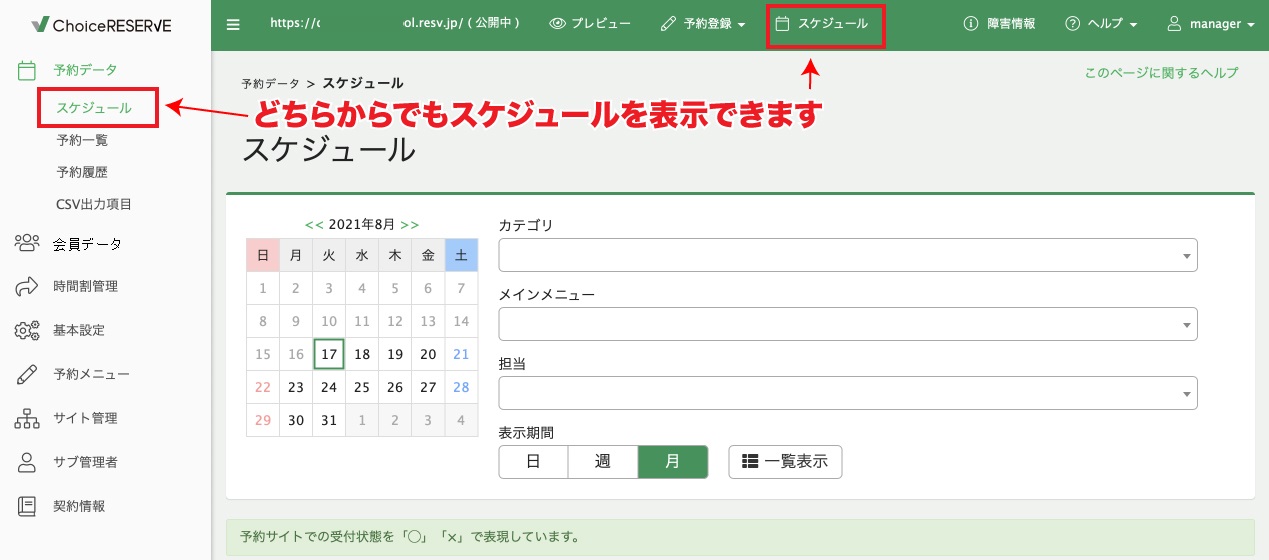Go to previous month with << arrow
Screen dimensions: 1269x560
point(314,225)
